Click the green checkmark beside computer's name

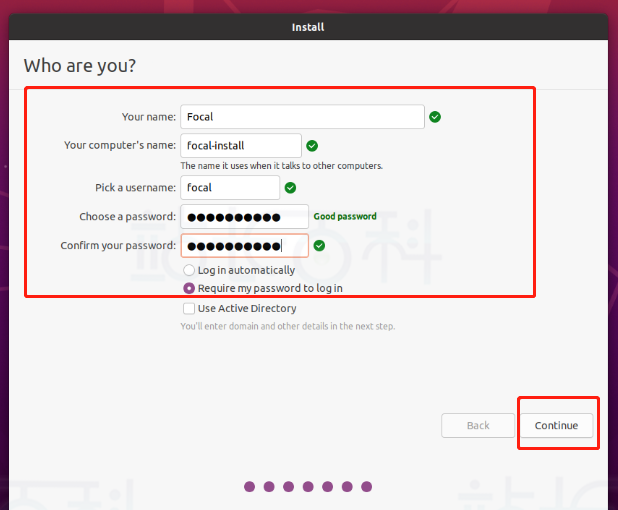(x=312, y=145)
